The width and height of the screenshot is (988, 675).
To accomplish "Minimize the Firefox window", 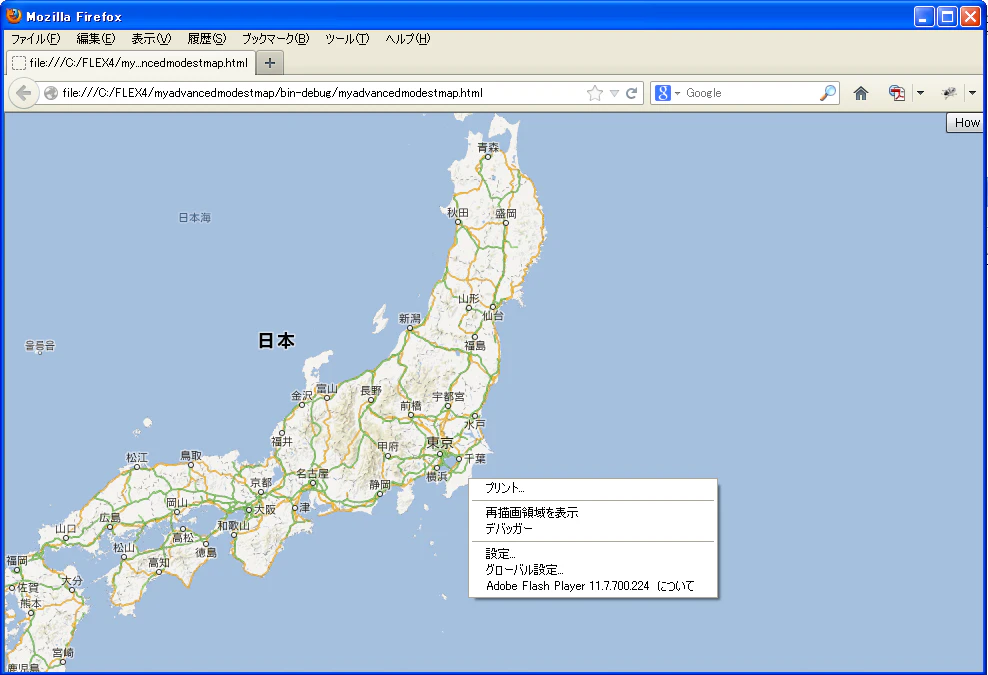I will (x=924, y=16).
